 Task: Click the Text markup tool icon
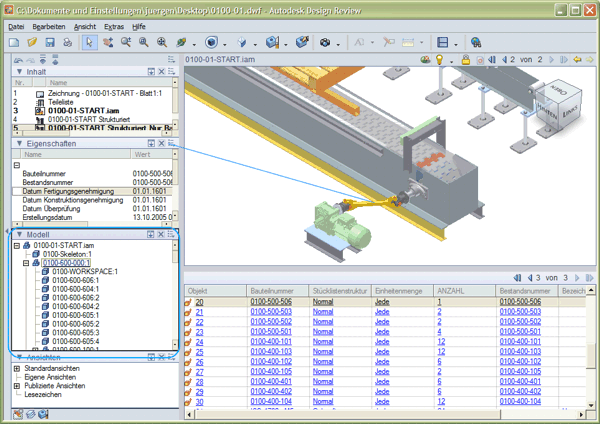359,42
